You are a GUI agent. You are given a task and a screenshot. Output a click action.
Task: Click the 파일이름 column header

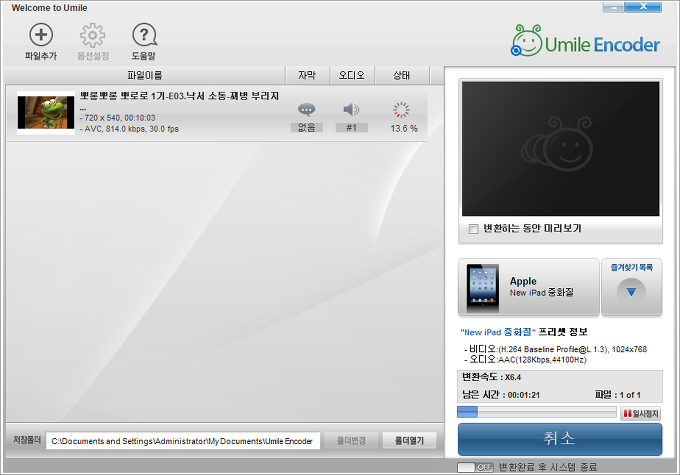point(145,75)
